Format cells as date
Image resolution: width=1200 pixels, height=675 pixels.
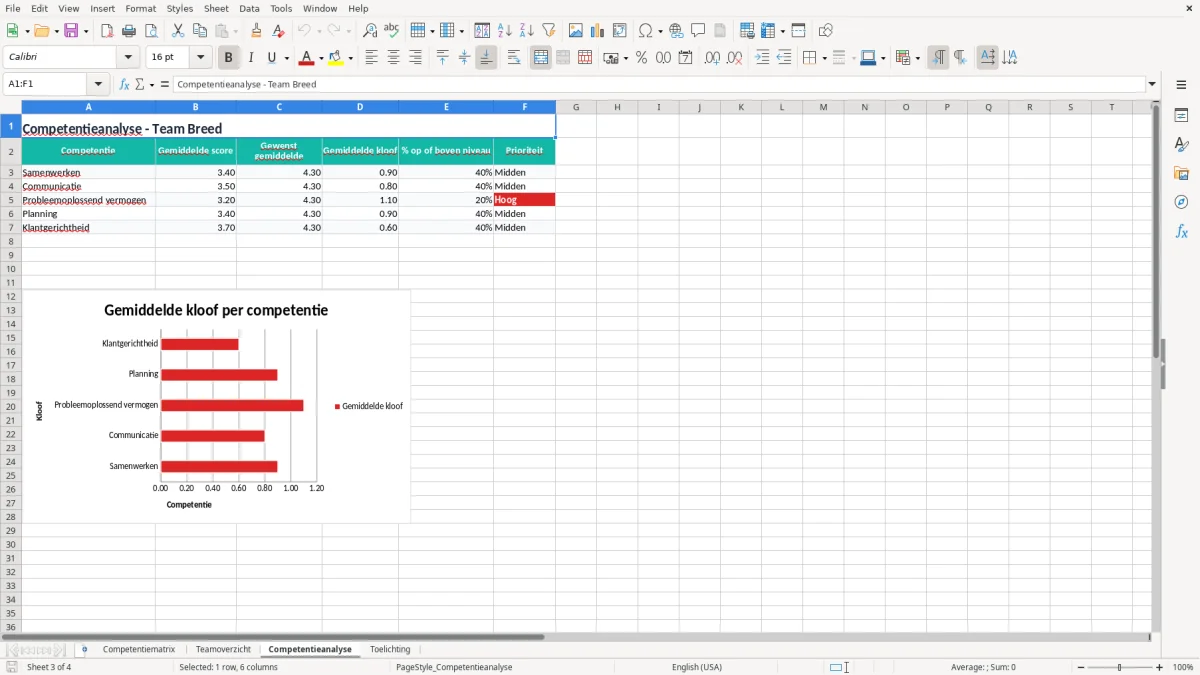pos(685,58)
